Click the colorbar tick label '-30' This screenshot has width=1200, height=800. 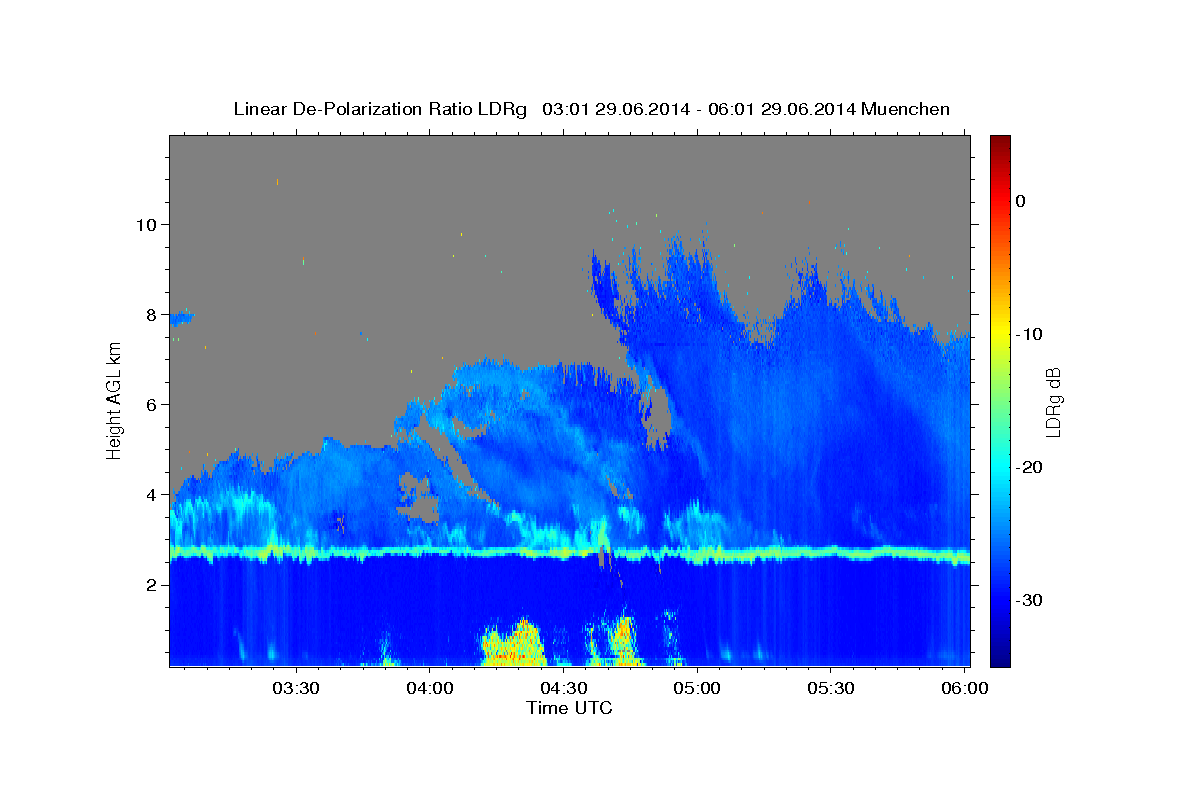[x=1029, y=600]
